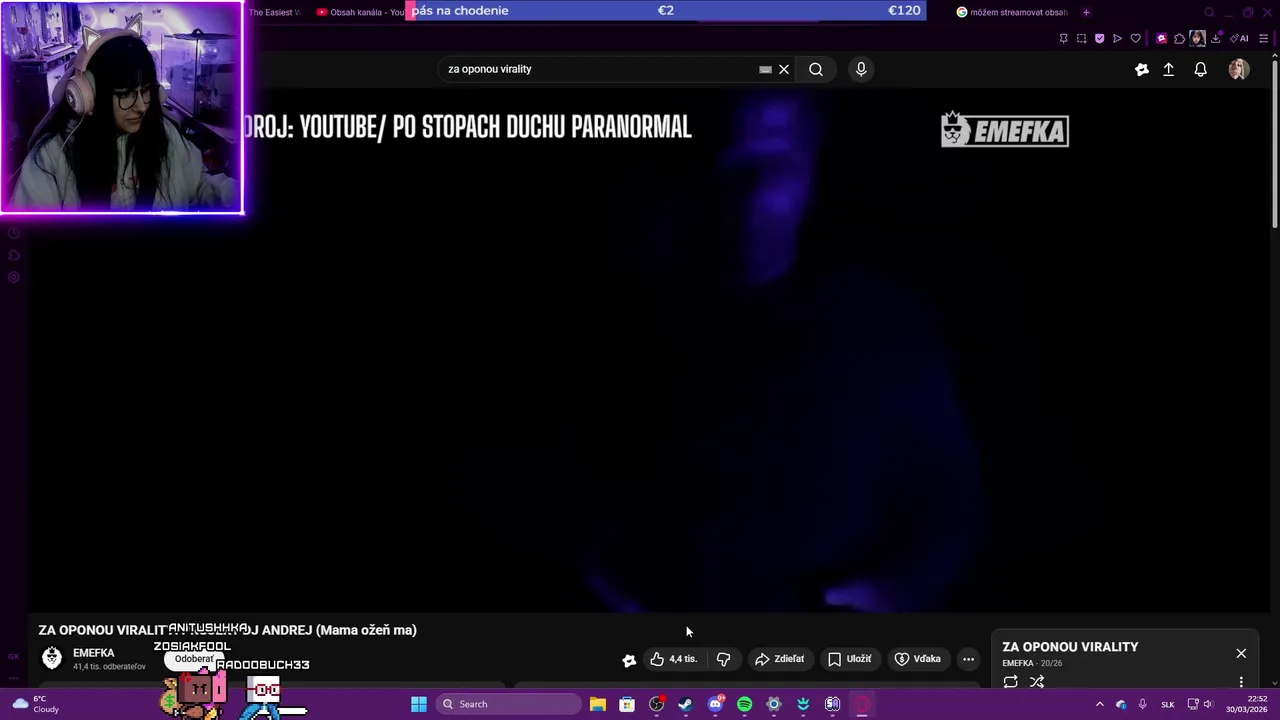Open the Windows Start menu
This screenshot has width=1280, height=720.
(x=419, y=704)
